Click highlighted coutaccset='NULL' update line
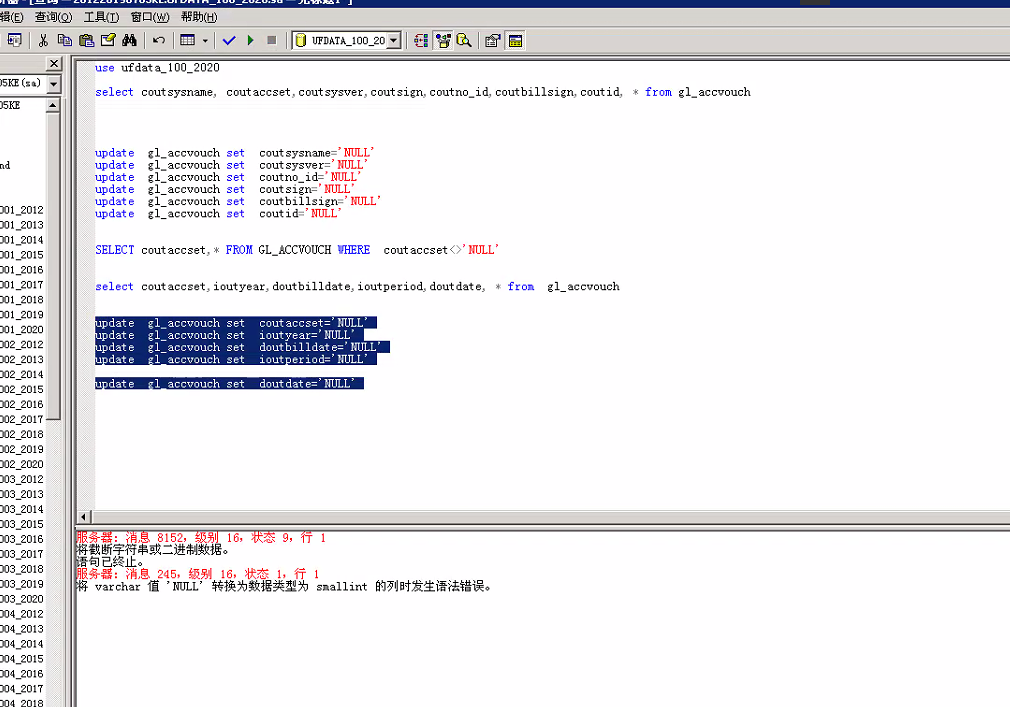This screenshot has height=707, width=1010. (x=235, y=323)
